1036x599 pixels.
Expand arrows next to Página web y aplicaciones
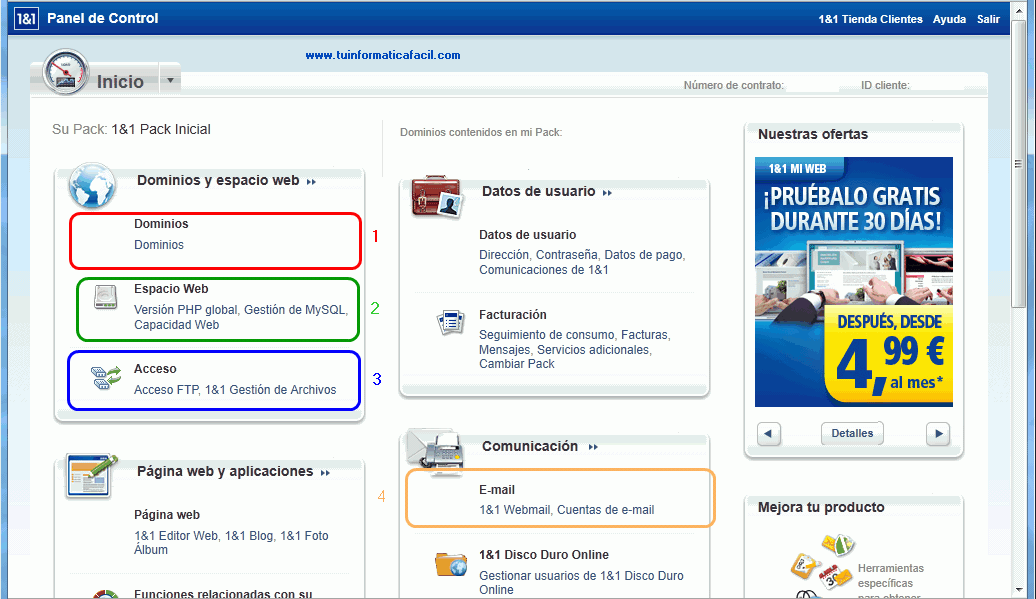click(325, 473)
